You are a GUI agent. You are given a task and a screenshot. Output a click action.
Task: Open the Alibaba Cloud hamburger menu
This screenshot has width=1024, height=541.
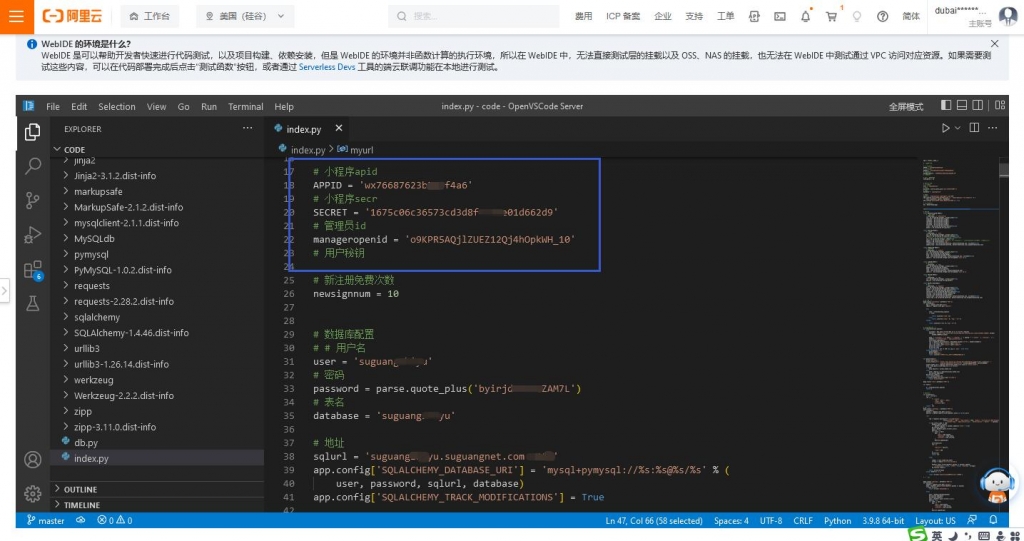tap(16, 16)
